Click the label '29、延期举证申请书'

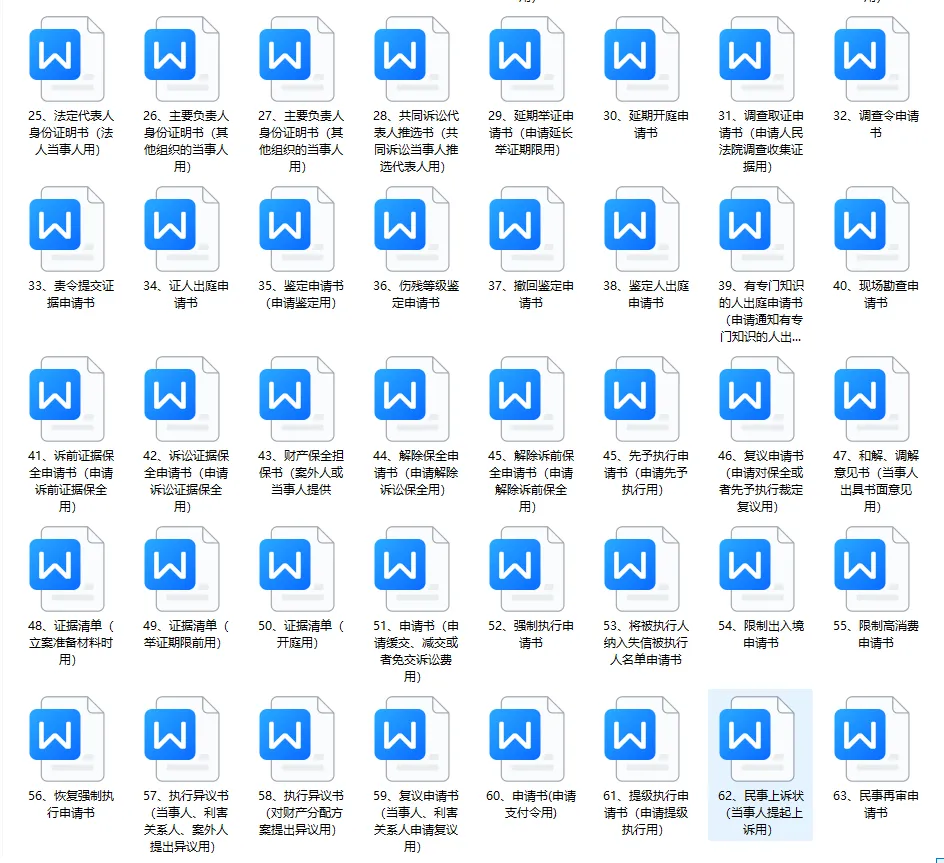tap(530, 132)
